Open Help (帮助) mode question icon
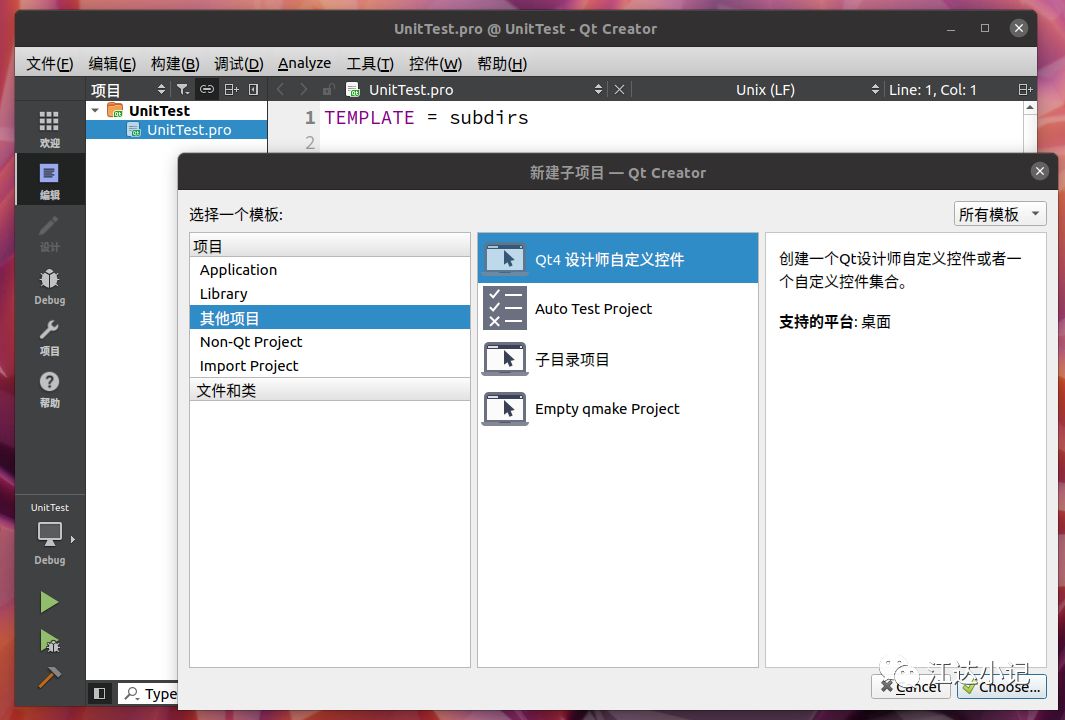 click(x=50, y=390)
